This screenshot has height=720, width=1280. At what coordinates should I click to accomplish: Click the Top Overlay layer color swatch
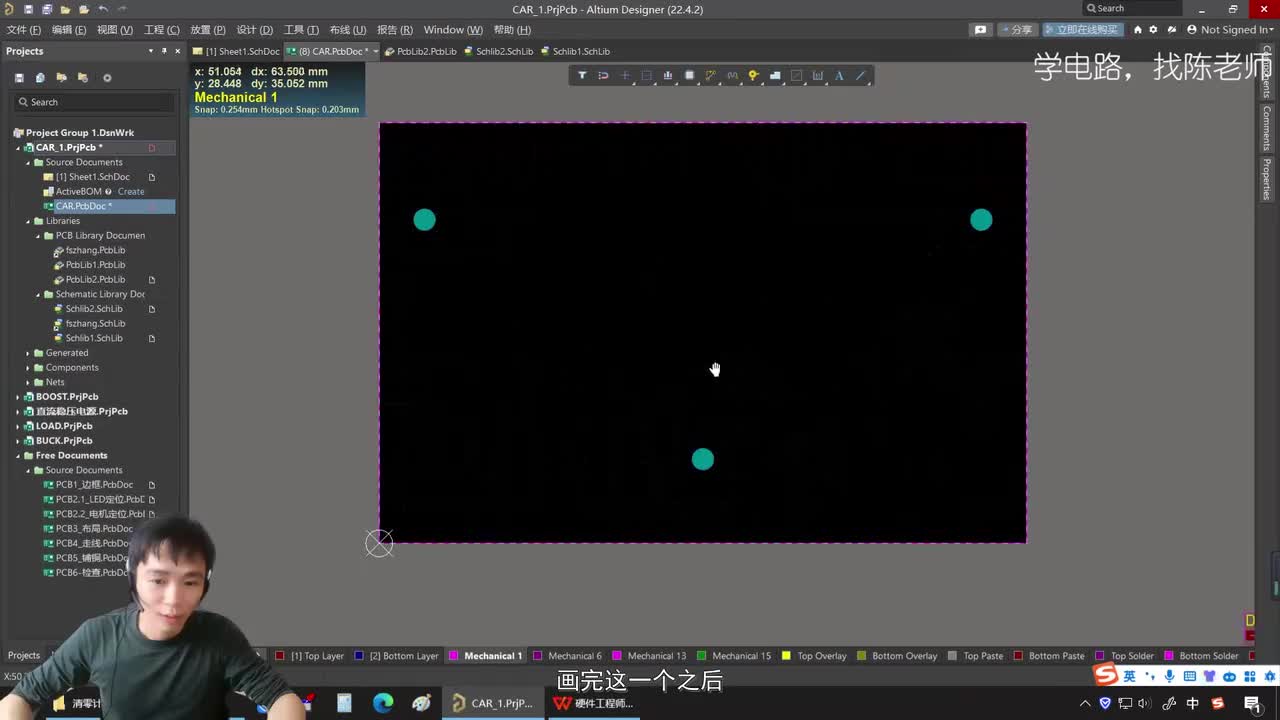click(786, 656)
